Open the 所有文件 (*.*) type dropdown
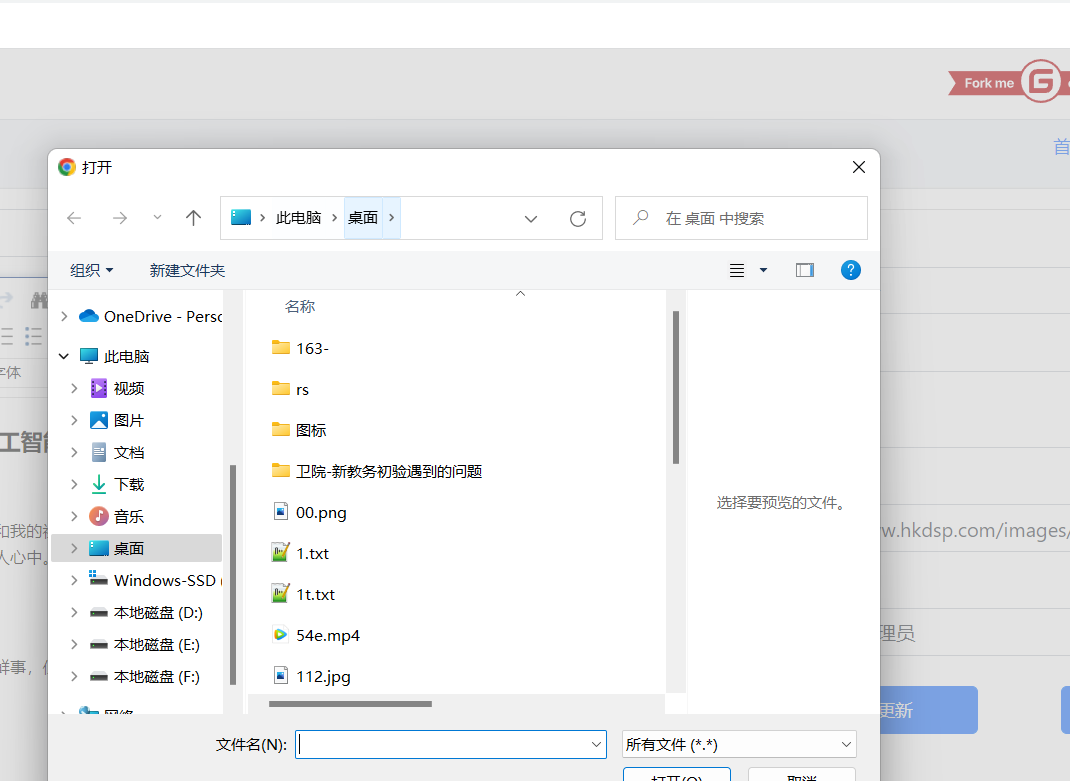 pyautogui.click(x=740, y=744)
